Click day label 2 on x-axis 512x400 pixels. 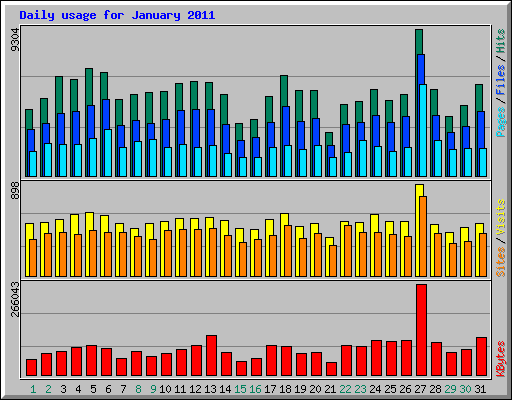tap(48, 389)
